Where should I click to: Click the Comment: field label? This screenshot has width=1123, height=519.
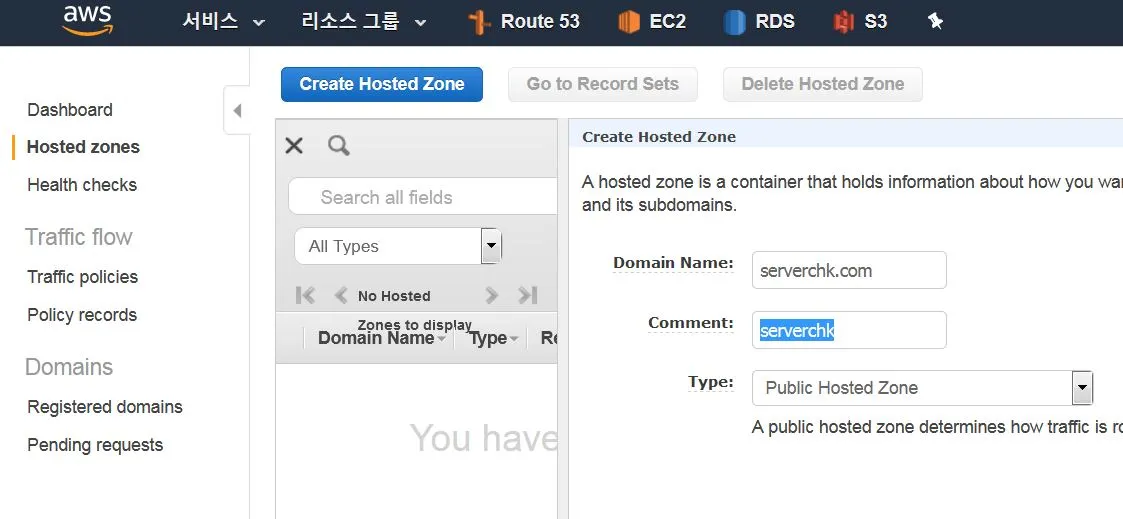click(x=691, y=324)
